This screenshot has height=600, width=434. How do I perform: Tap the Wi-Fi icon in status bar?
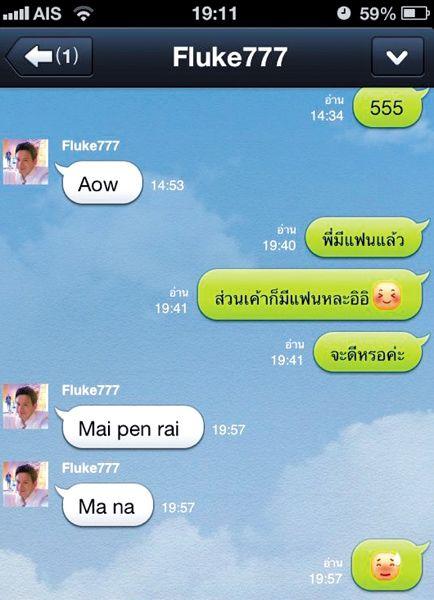point(83,14)
